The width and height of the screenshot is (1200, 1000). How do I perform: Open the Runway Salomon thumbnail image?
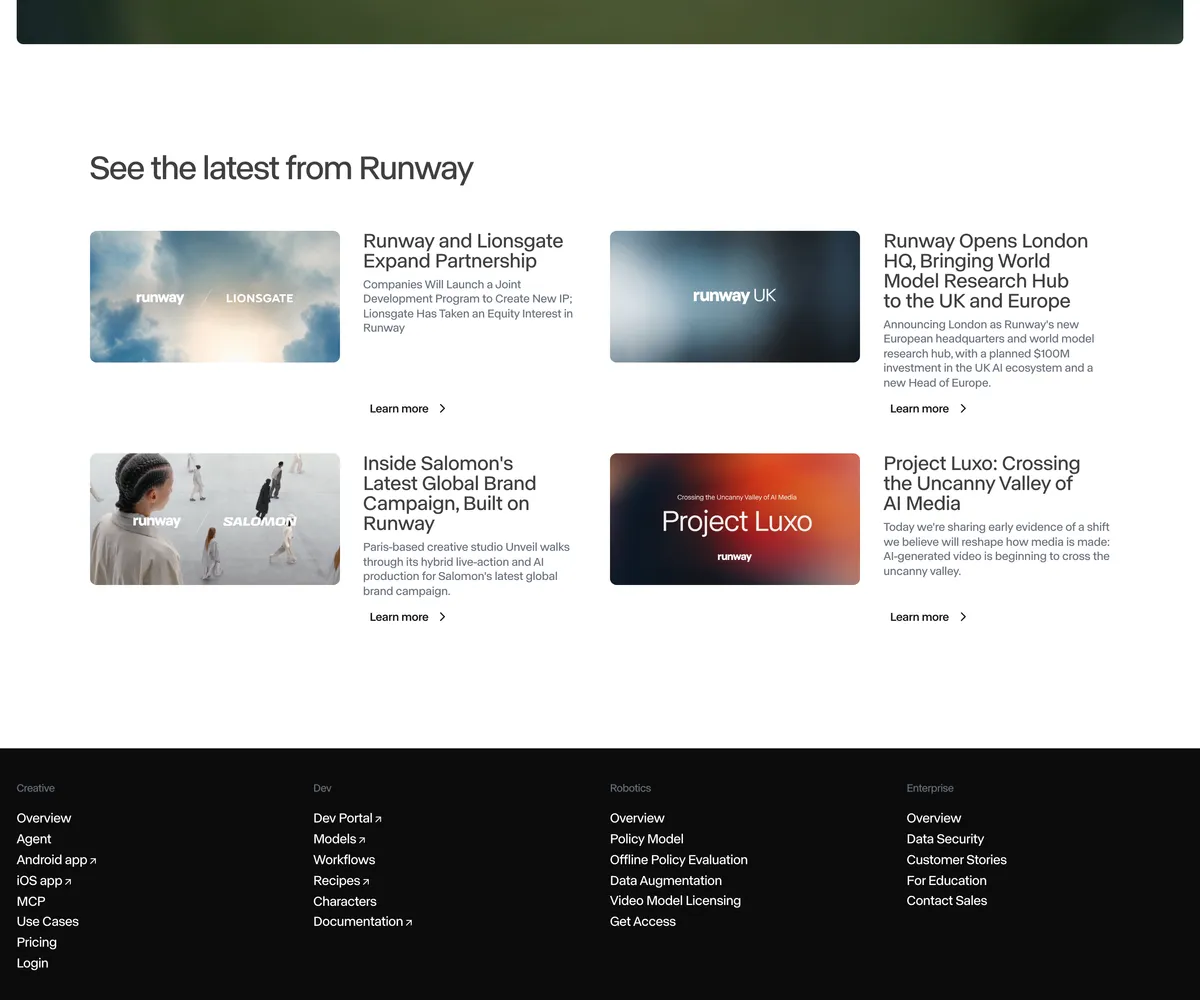215,519
